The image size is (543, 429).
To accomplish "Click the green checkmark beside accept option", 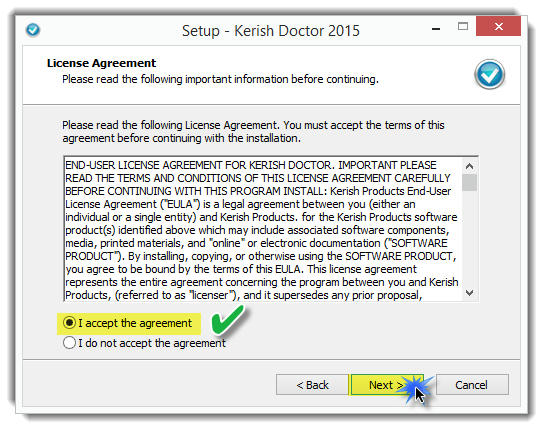I will [x=227, y=319].
